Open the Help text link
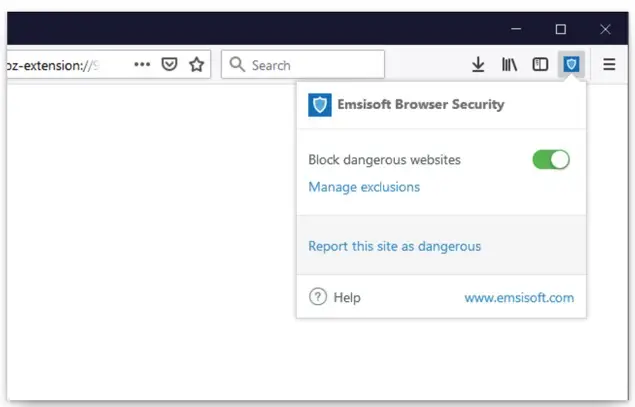The height and width of the screenshot is (407, 635). (347, 298)
